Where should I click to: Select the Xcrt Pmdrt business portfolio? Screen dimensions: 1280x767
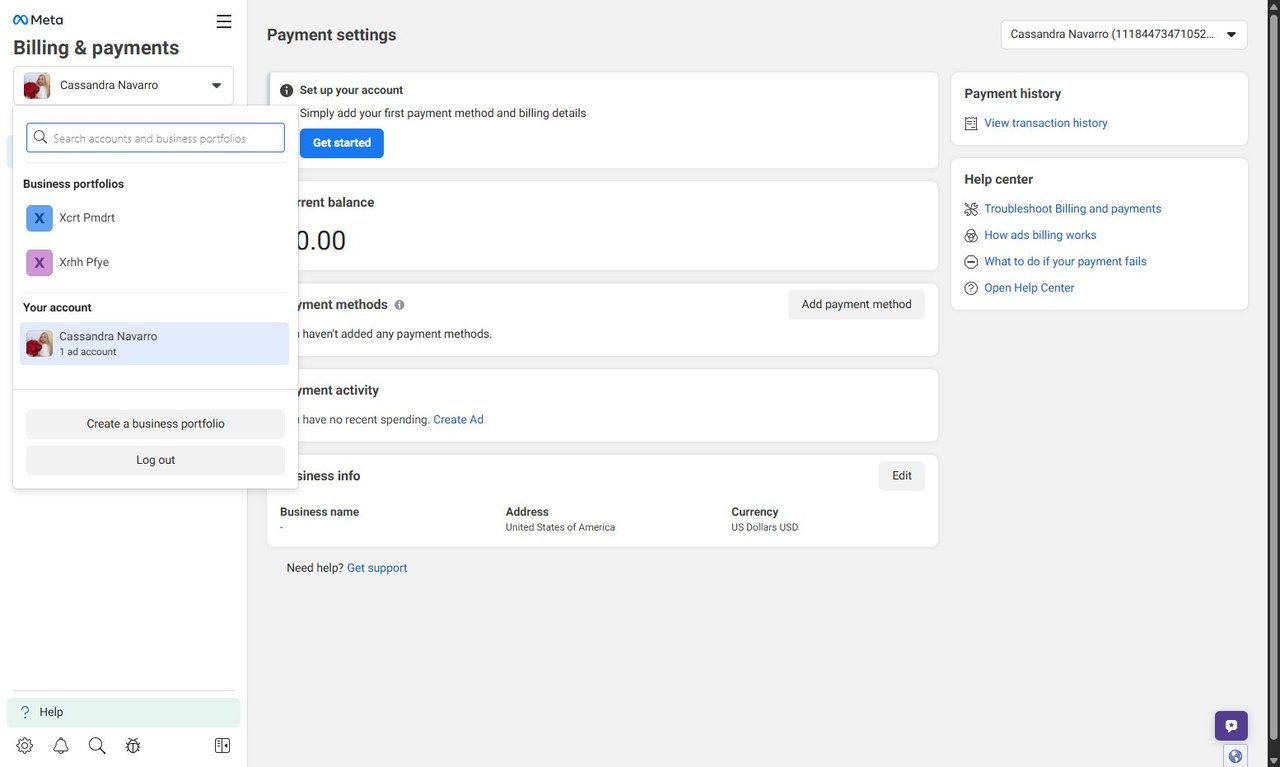(x=154, y=218)
